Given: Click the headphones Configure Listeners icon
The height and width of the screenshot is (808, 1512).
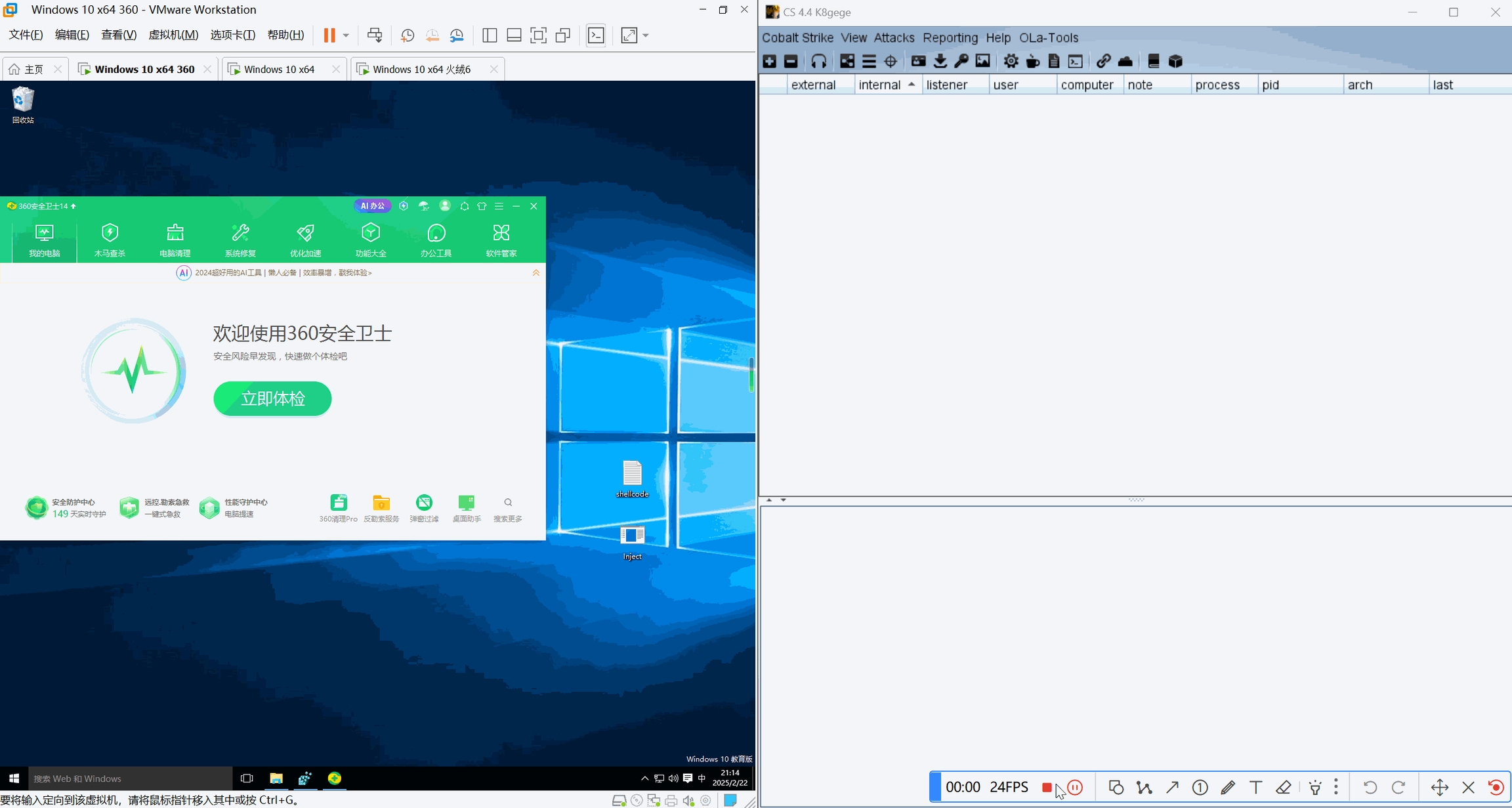Looking at the screenshot, I should [818, 62].
